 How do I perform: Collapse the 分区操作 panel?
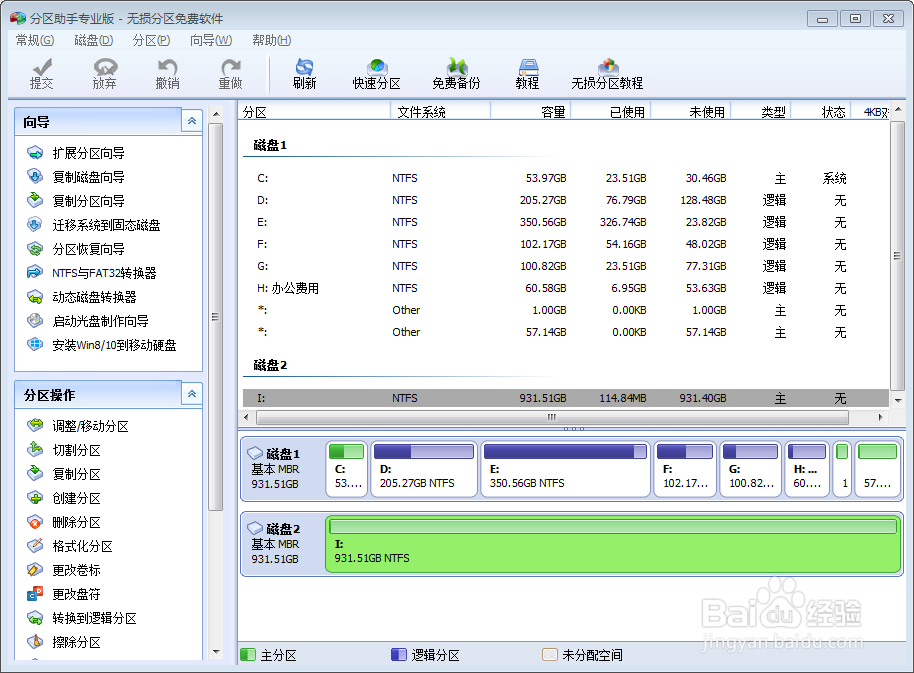tap(190, 394)
